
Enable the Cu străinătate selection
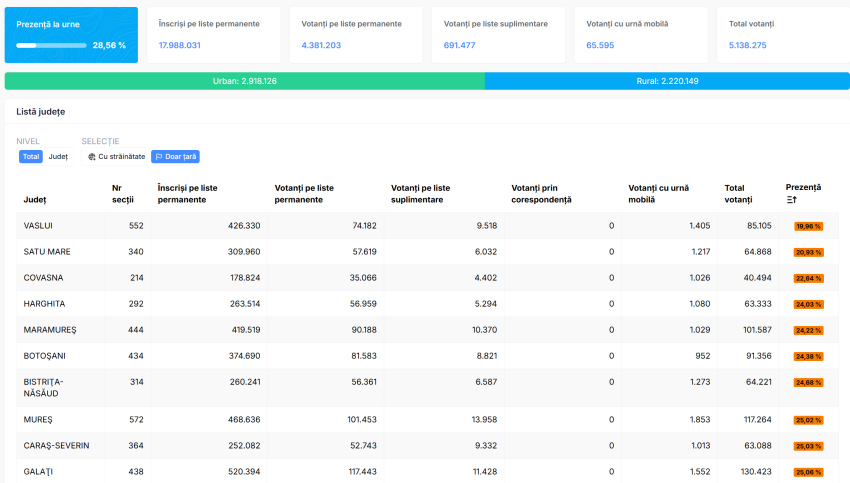tap(116, 157)
